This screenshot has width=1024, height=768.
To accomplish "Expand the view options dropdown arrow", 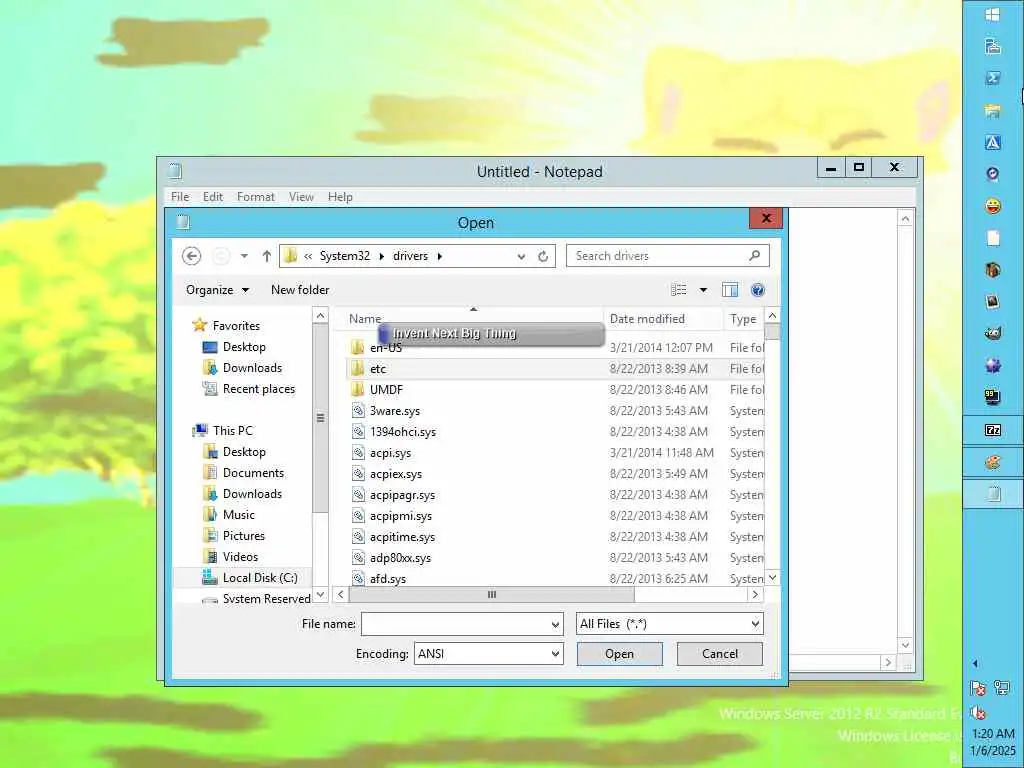I will 703,289.
